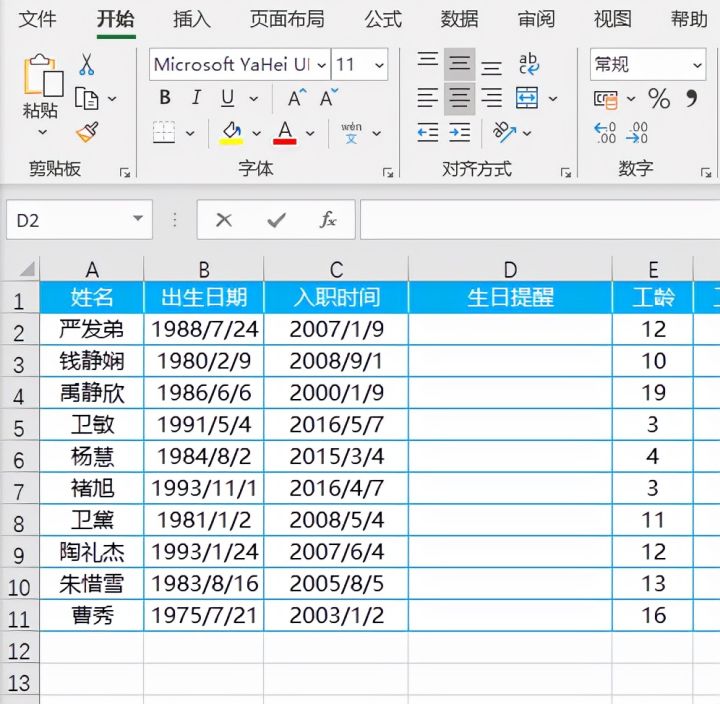The height and width of the screenshot is (704, 720).
Task: Increase indent icon
Action: [460, 132]
